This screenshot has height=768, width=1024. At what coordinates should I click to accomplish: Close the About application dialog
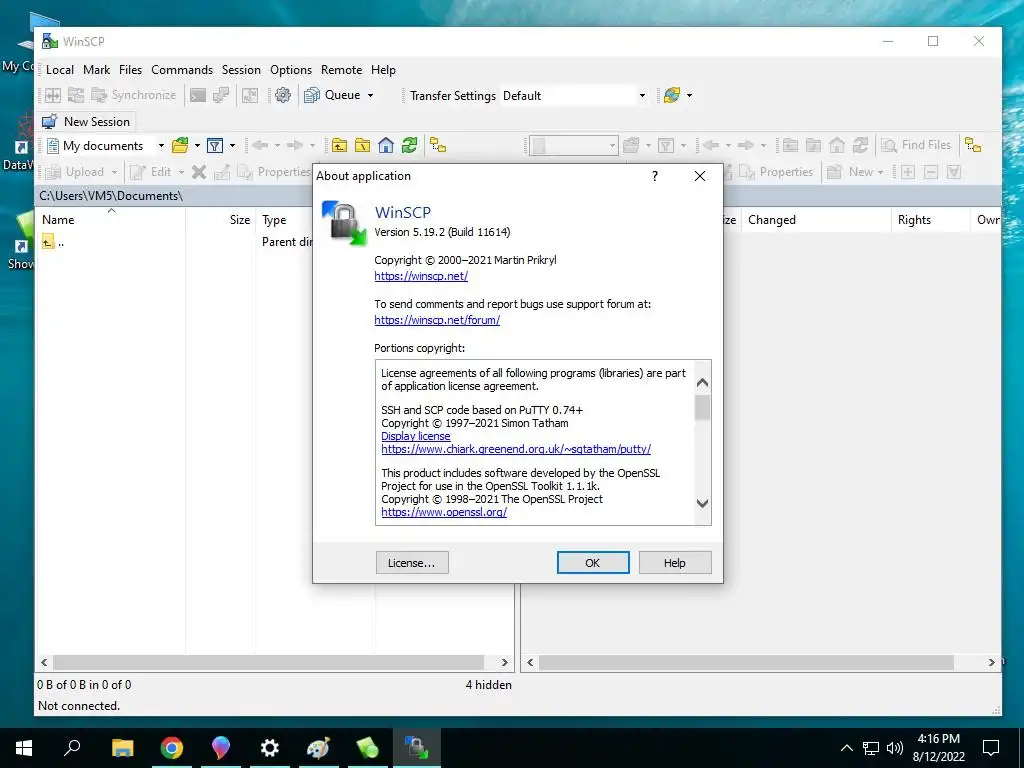coord(699,176)
